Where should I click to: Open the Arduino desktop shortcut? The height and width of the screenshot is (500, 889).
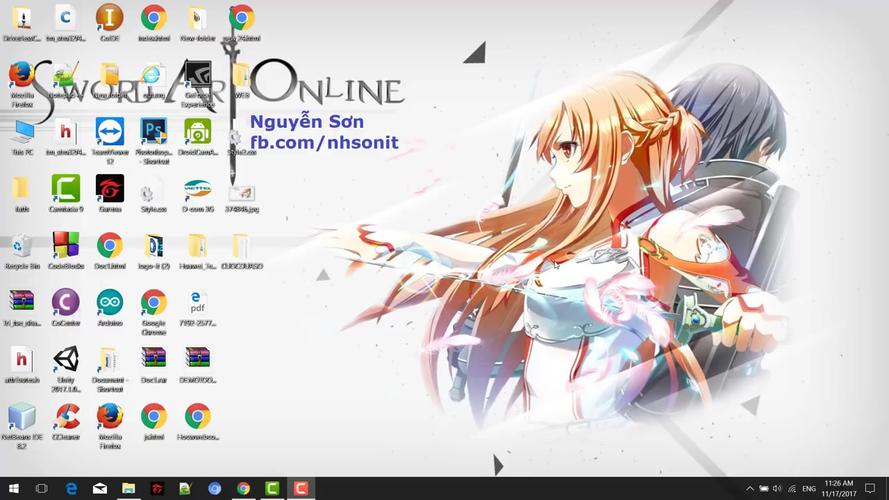(109, 302)
